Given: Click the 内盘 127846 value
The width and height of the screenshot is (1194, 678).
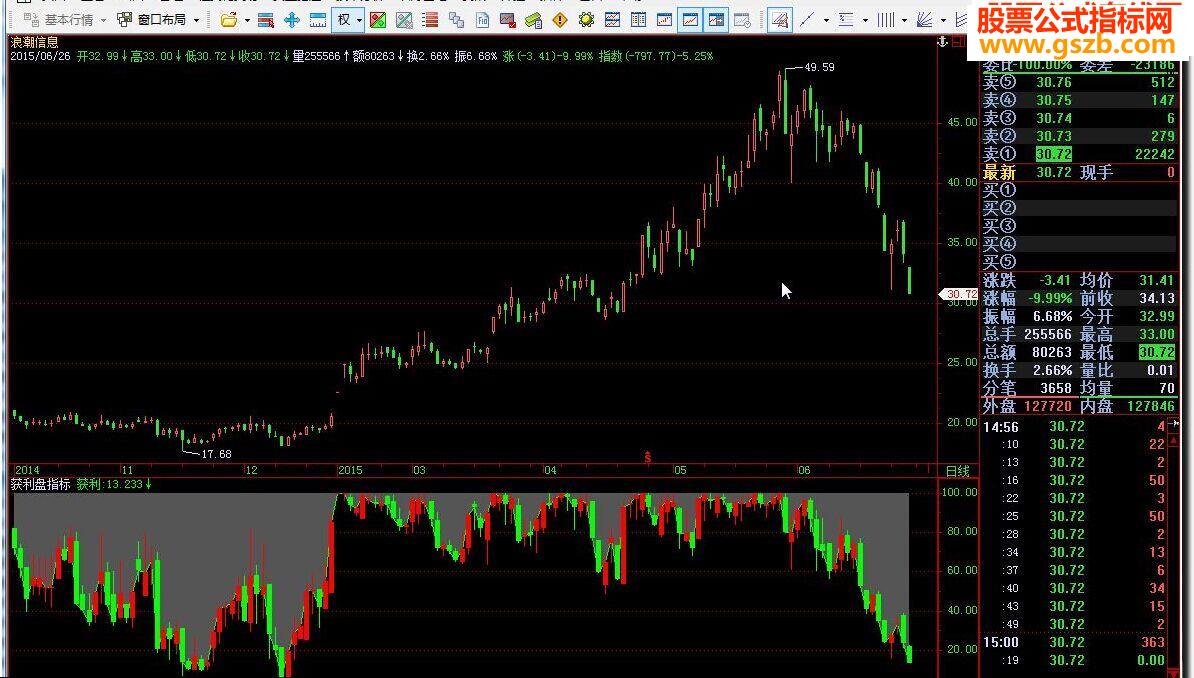Looking at the screenshot, I should pos(1151,406).
